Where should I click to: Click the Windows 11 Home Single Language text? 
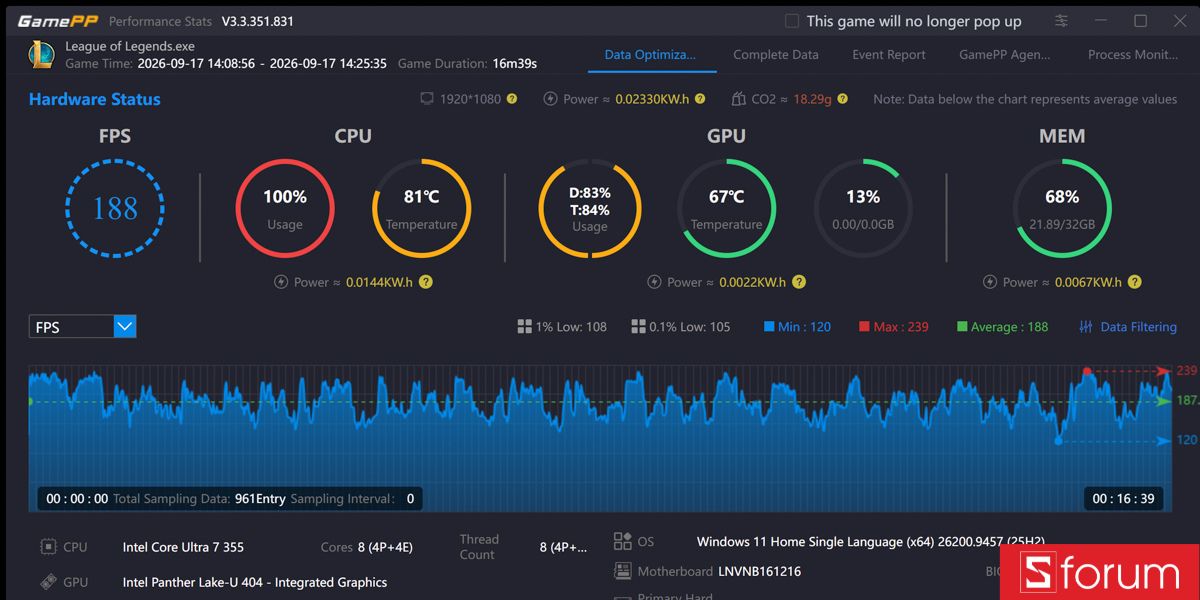click(871, 541)
